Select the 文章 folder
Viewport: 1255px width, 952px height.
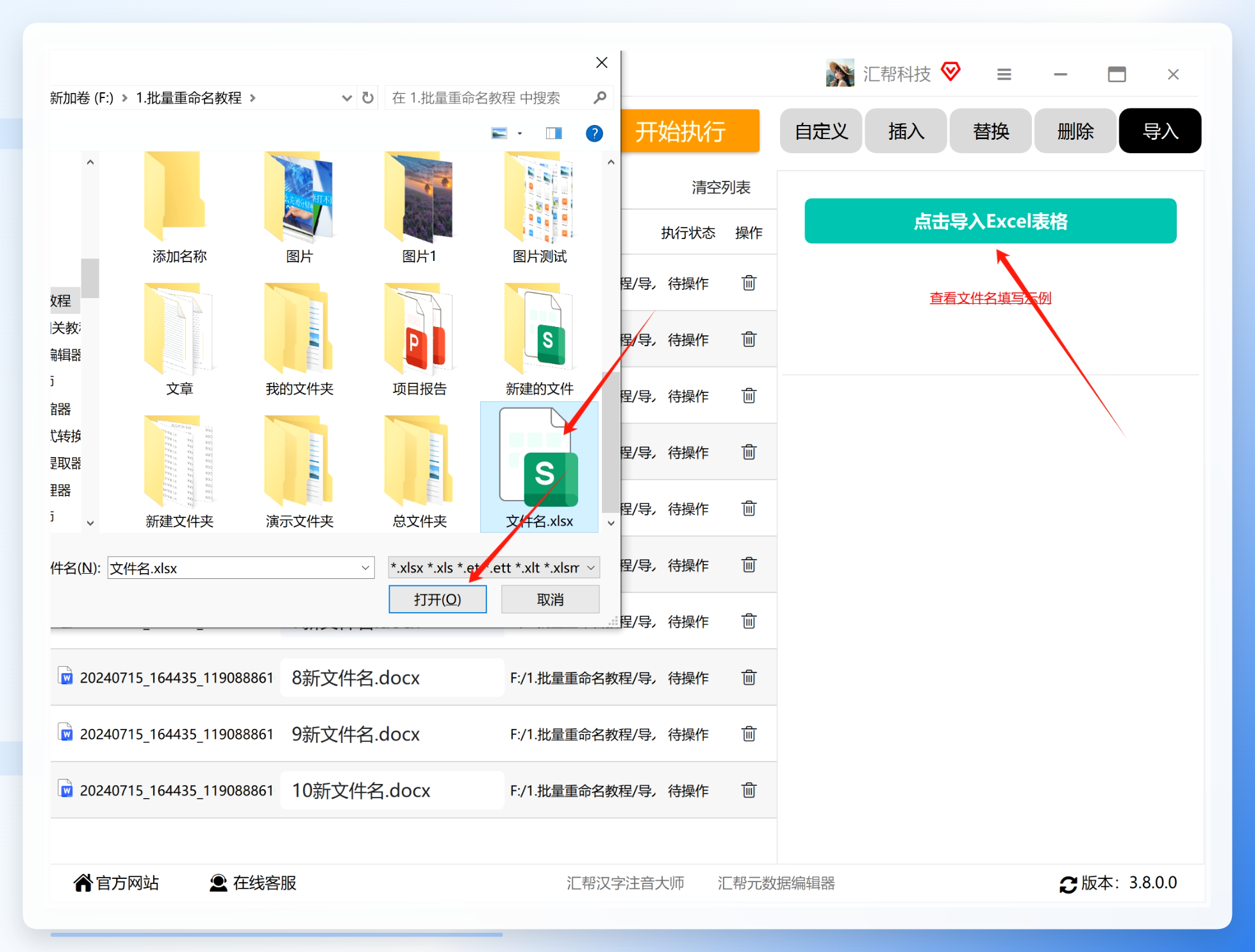[x=179, y=340]
